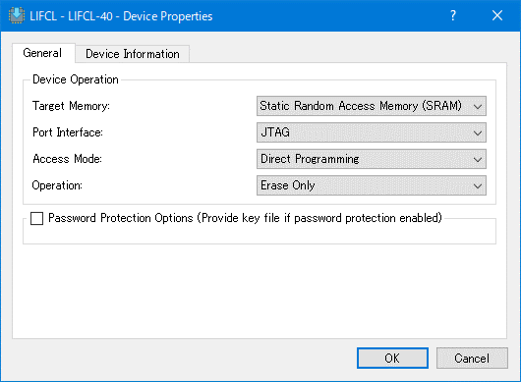Click the chevron arrow beside Direct Programming

(x=478, y=159)
